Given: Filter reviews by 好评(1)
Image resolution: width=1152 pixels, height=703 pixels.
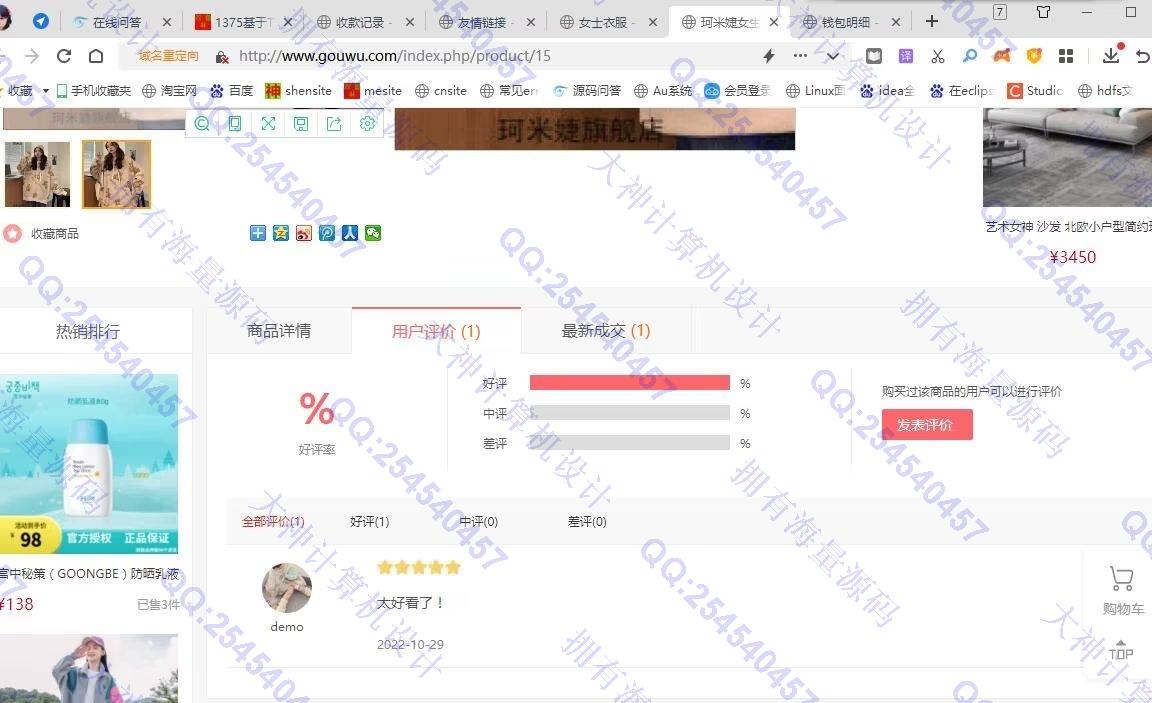Looking at the screenshot, I should tap(369, 522).
